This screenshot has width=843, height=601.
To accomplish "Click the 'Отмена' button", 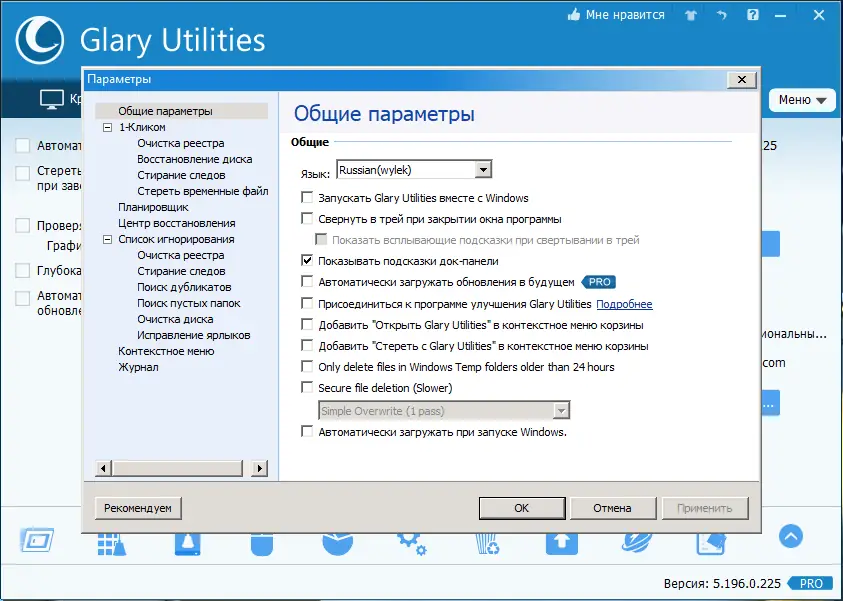I will tap(612, 508).
